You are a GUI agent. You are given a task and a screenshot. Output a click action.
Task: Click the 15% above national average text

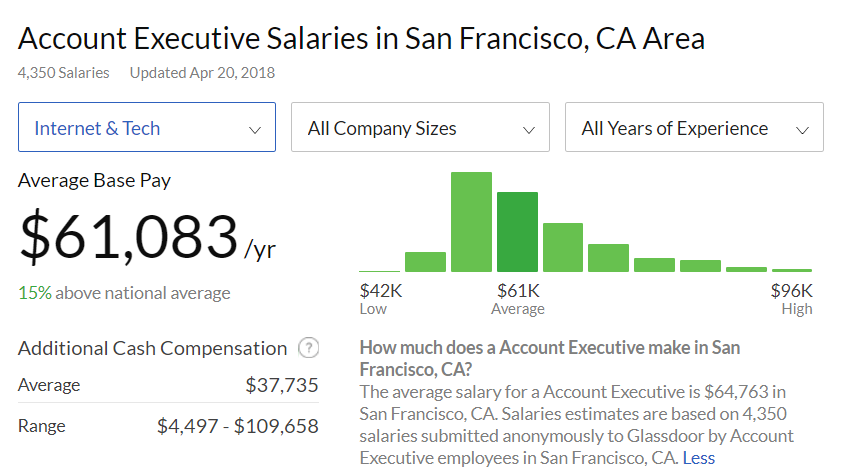pos(124,293)
